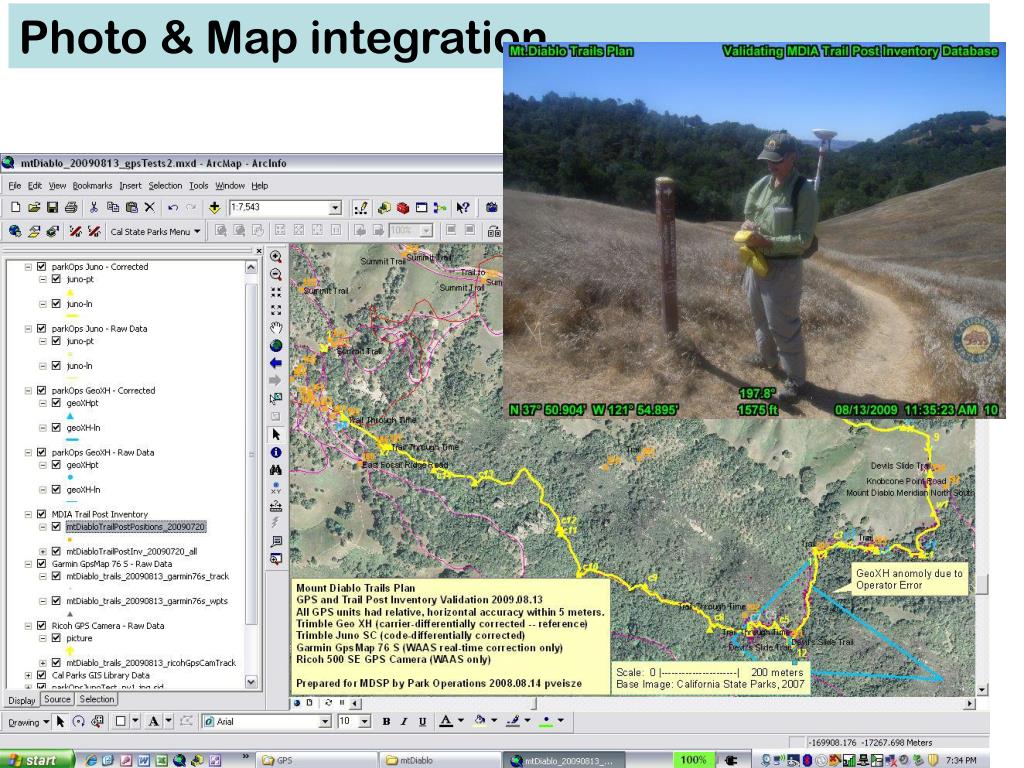Delete using the X icon in toolbar

point(150,208)
